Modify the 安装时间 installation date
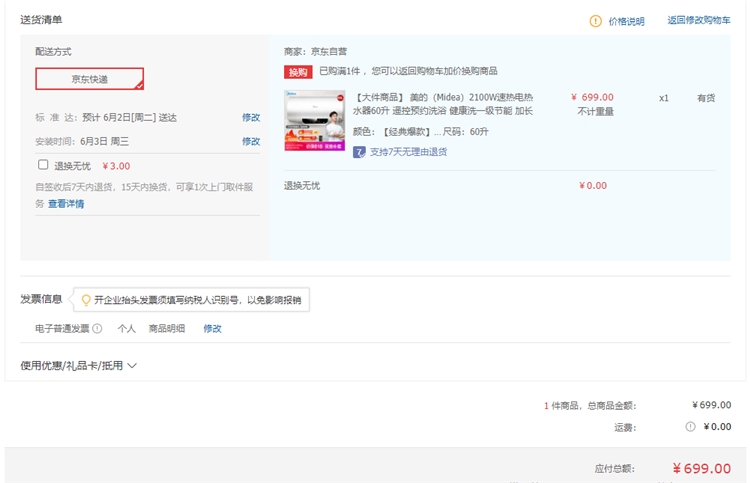 [x=251, y=142]
